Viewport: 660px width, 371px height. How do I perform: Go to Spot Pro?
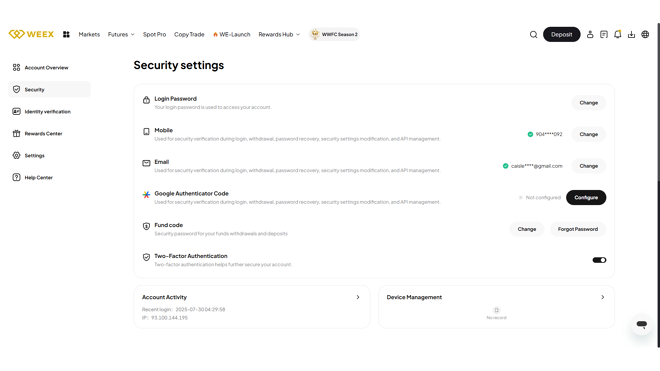click(x=154, y=35)
